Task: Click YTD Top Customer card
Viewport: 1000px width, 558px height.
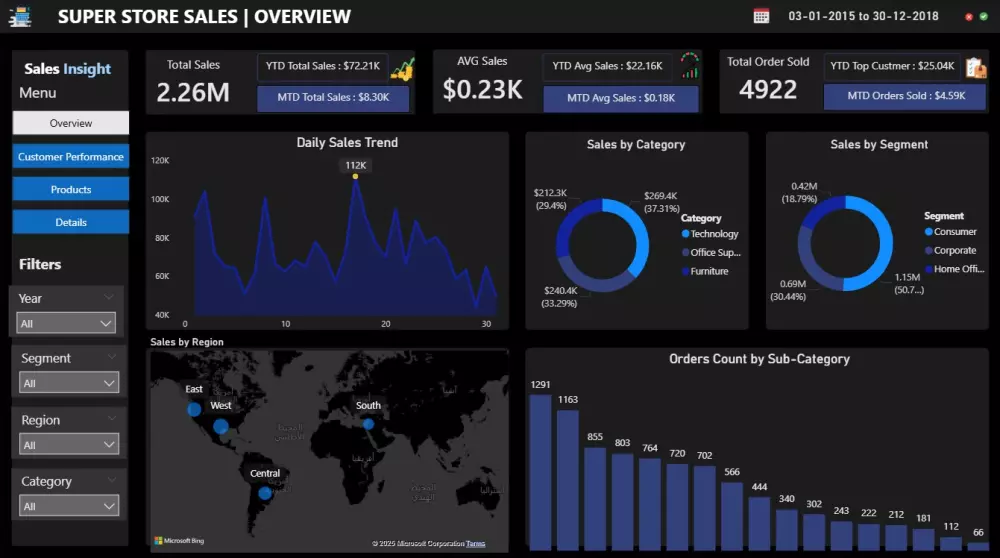Action: (892, 66)
